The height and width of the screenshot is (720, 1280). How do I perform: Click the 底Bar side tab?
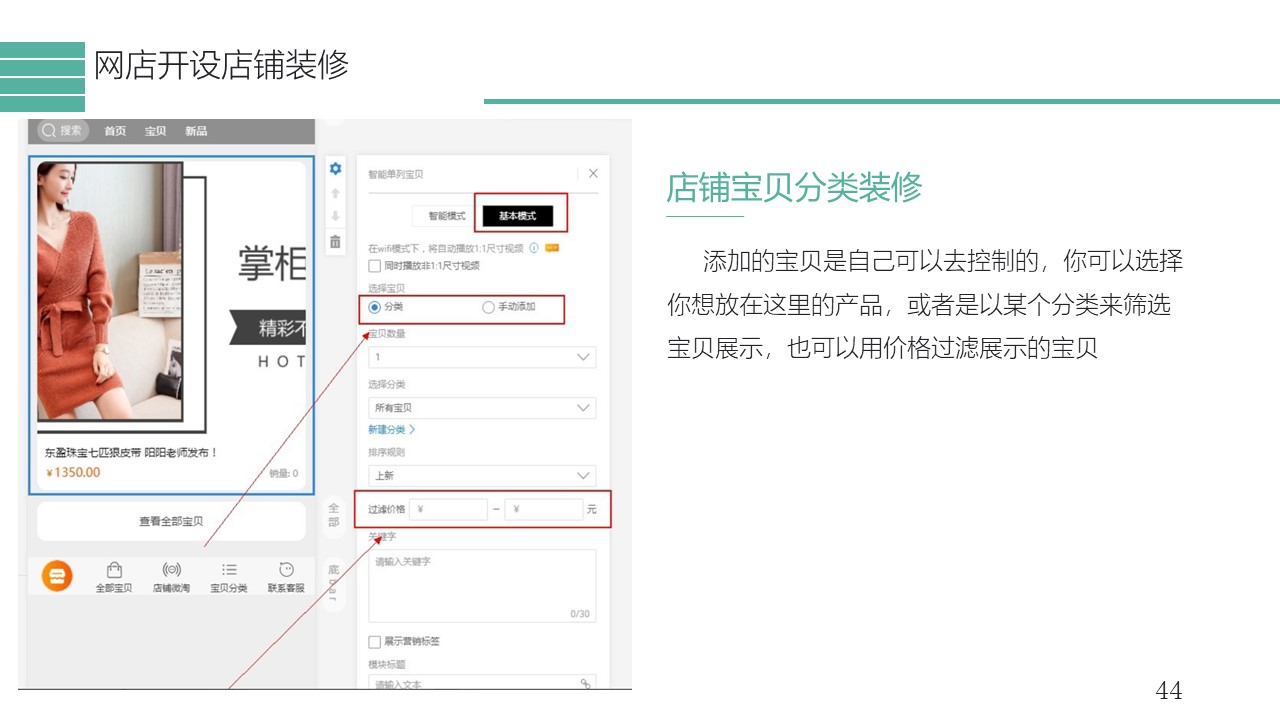coord(334,583)
